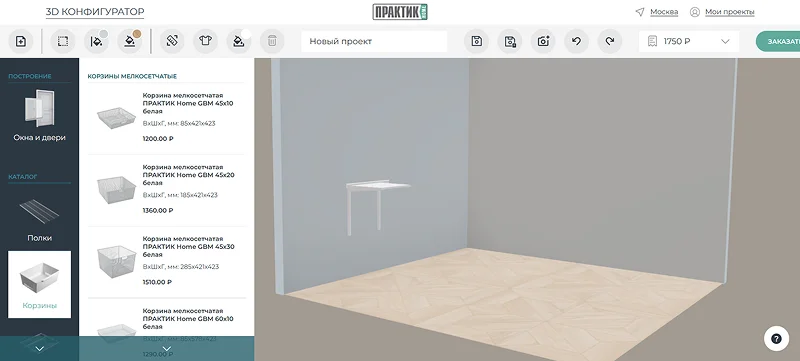Open the Полки catalog category
This screenshot has height=361, width=800.
(x=39, y=219)
